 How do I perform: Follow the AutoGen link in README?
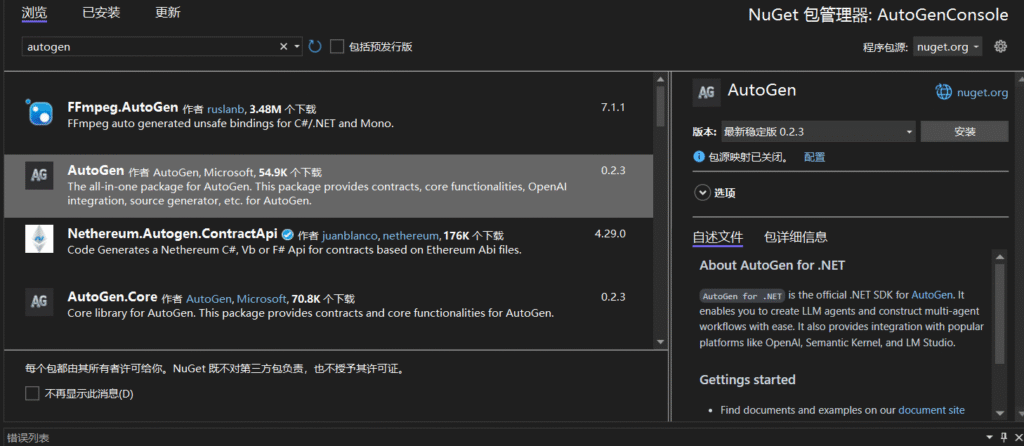pyautogui.click(x=932, y=295)
